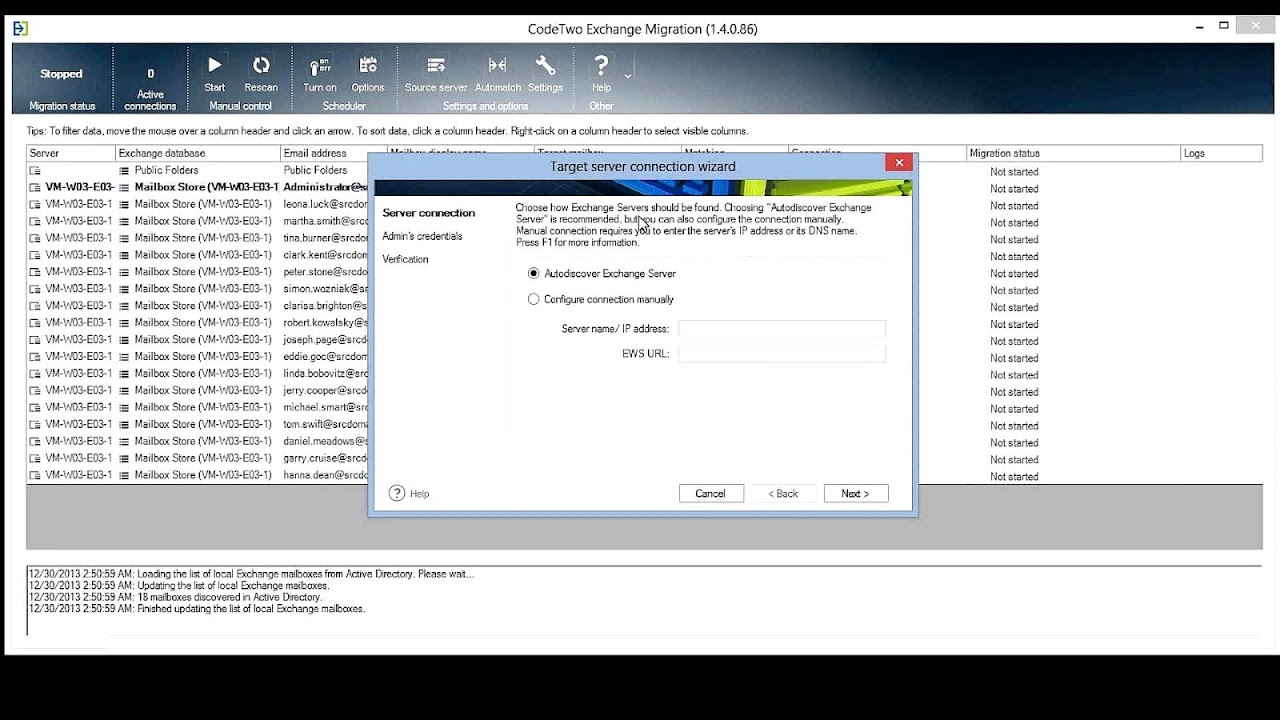
Task: Click the Stopped migration status indicator
Action: tap(61, 74)
